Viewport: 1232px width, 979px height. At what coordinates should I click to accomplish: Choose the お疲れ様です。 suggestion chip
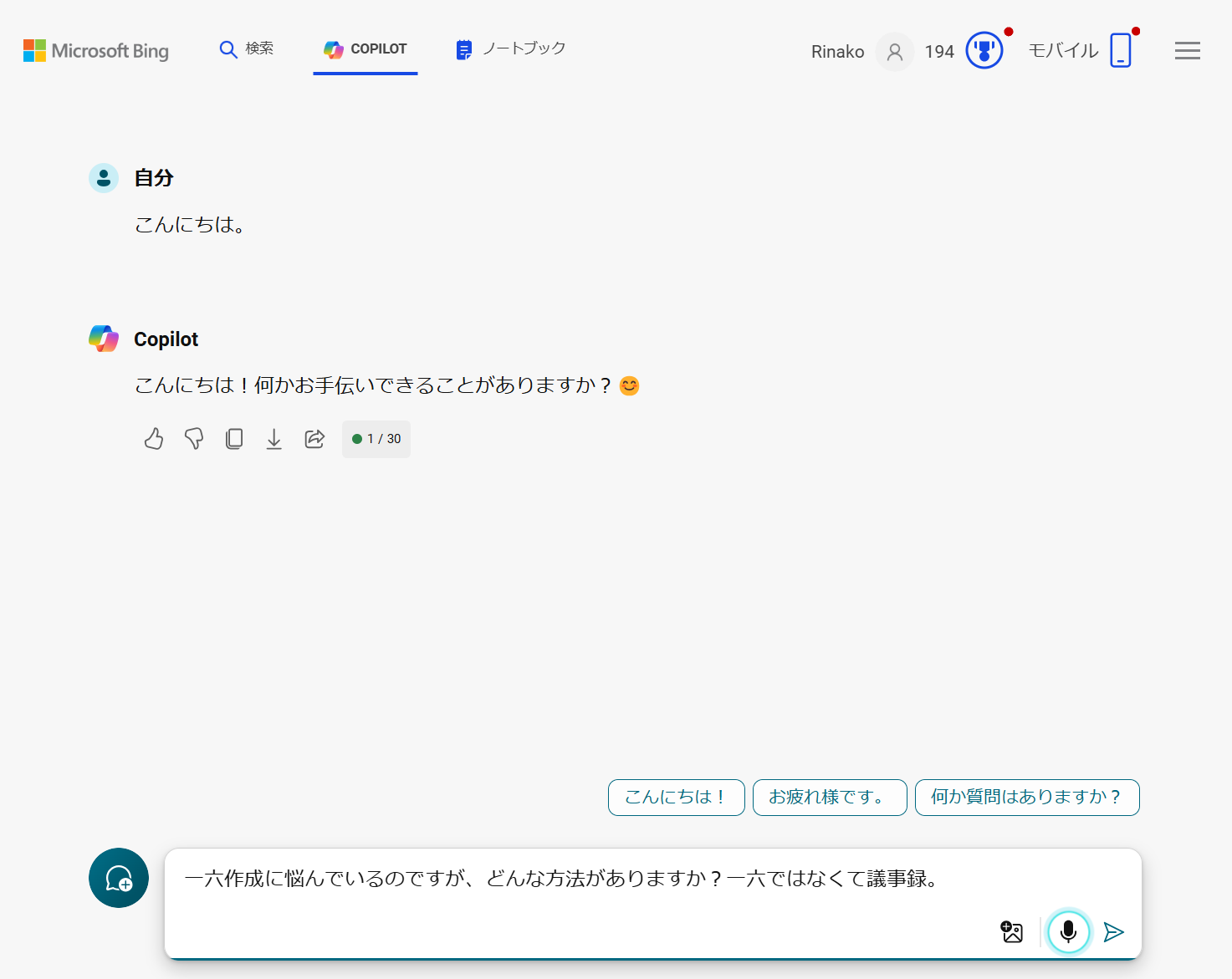coord(829,798)
